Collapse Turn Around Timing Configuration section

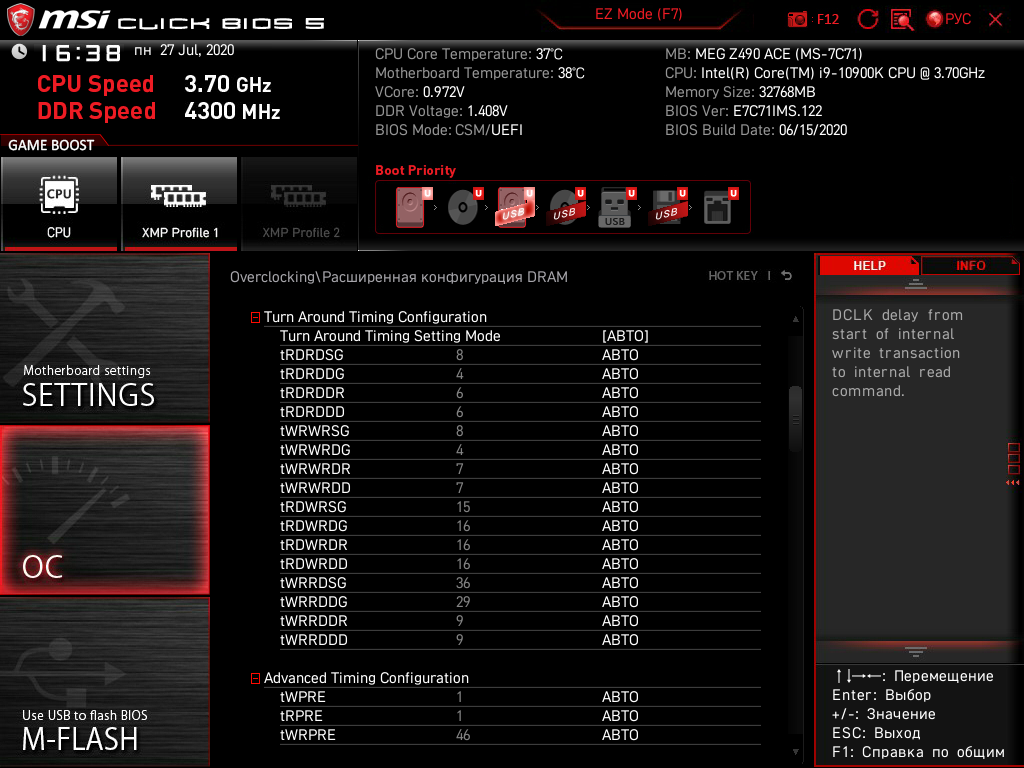point(255,317)
